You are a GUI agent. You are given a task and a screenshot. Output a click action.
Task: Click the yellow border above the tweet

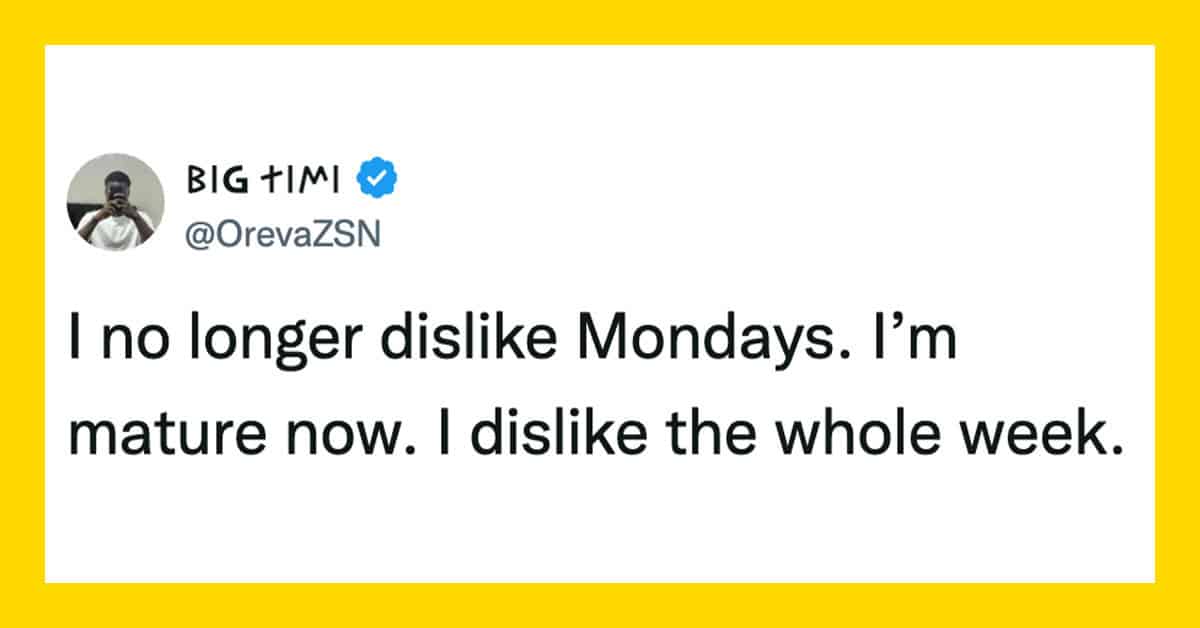(x=600, y=22)
